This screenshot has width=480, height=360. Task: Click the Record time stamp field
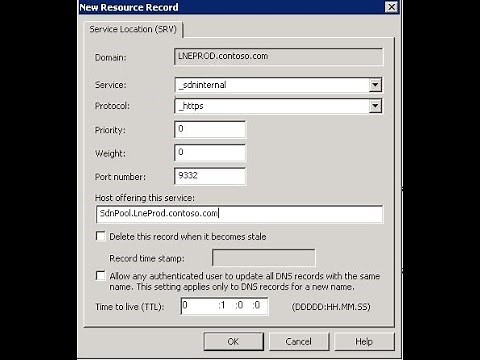point(263,258)
